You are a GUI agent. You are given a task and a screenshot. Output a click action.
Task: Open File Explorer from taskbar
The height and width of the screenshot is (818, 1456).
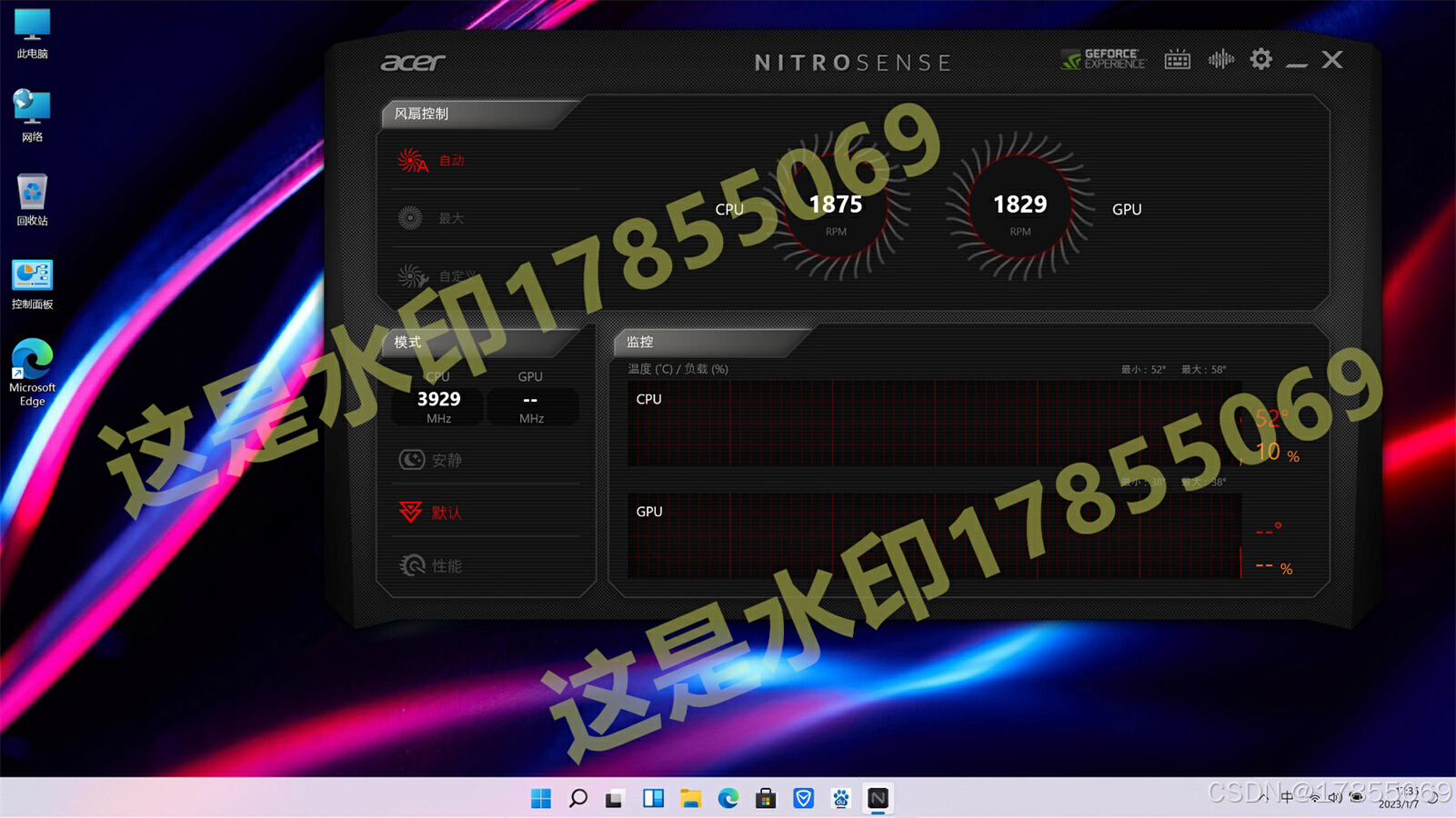[x=690, y=798]
